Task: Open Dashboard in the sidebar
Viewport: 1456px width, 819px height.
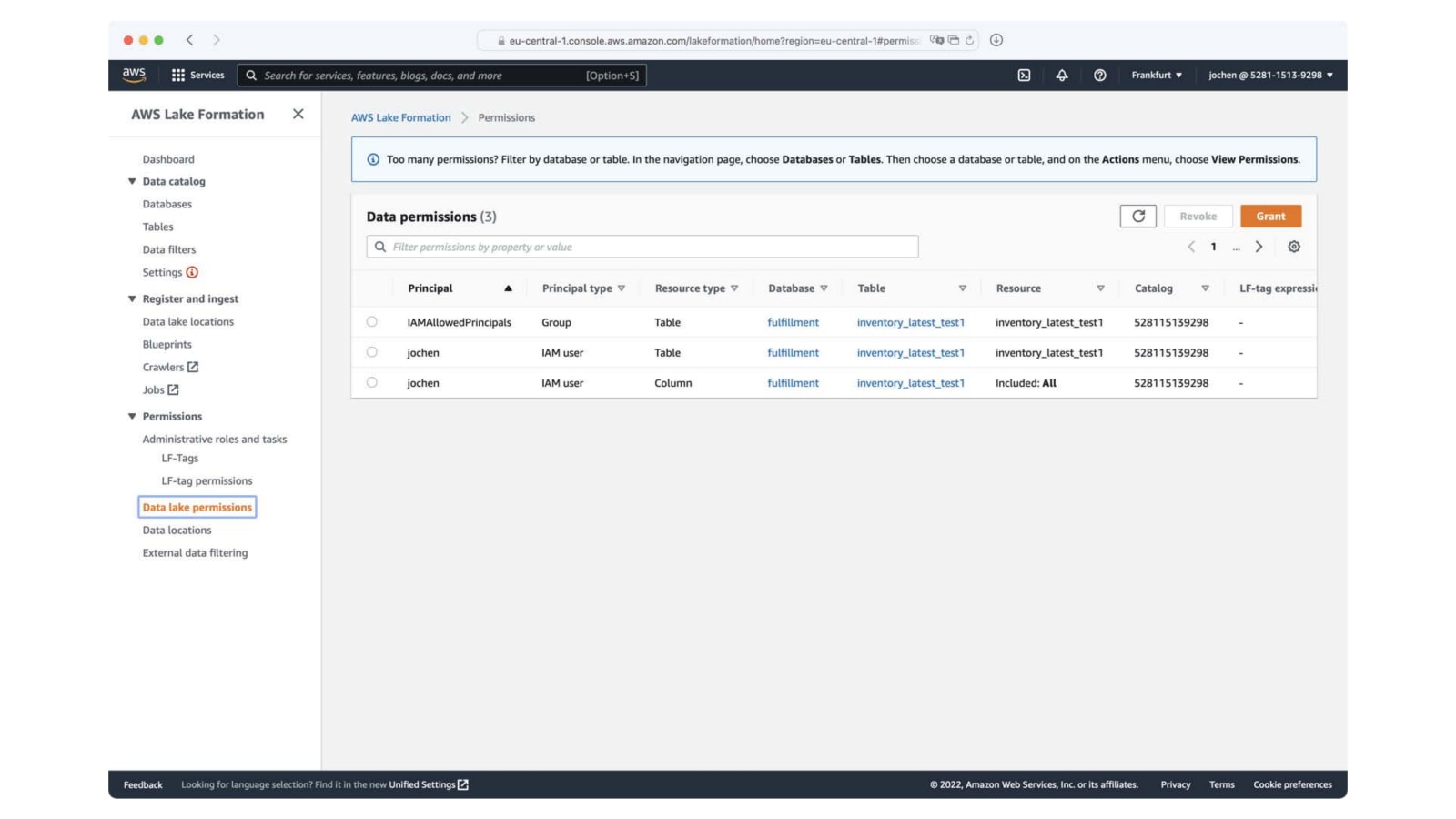Action: (x=168, y=159)
